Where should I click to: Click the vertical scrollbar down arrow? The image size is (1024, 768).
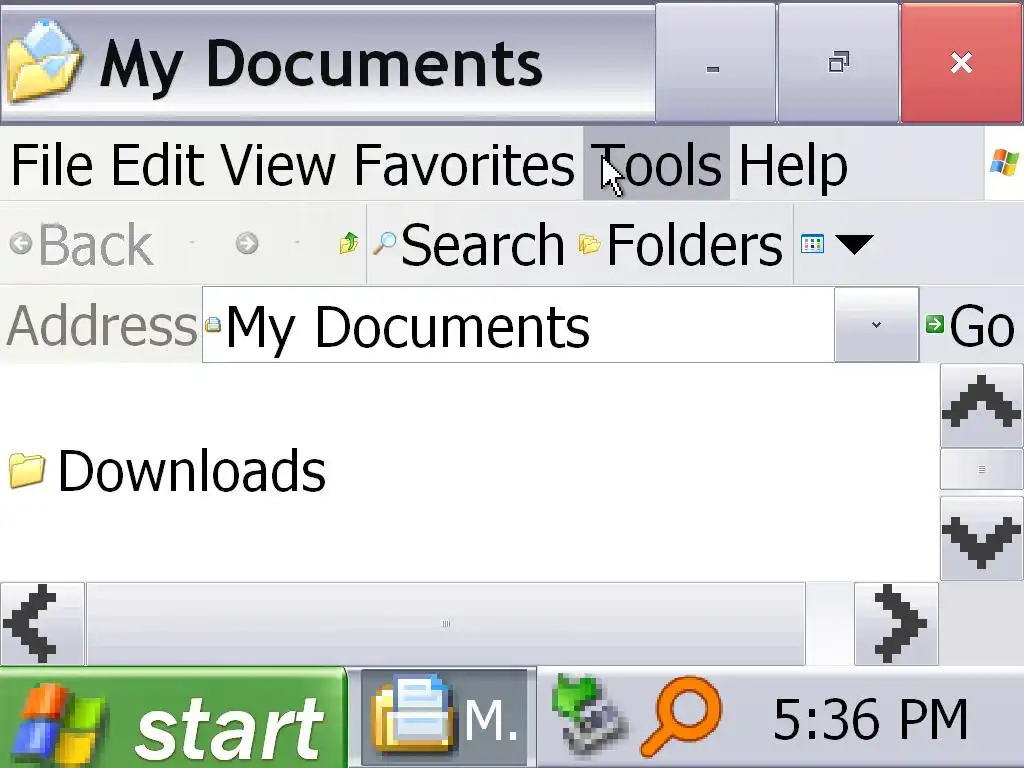click(x=981, y=538)
